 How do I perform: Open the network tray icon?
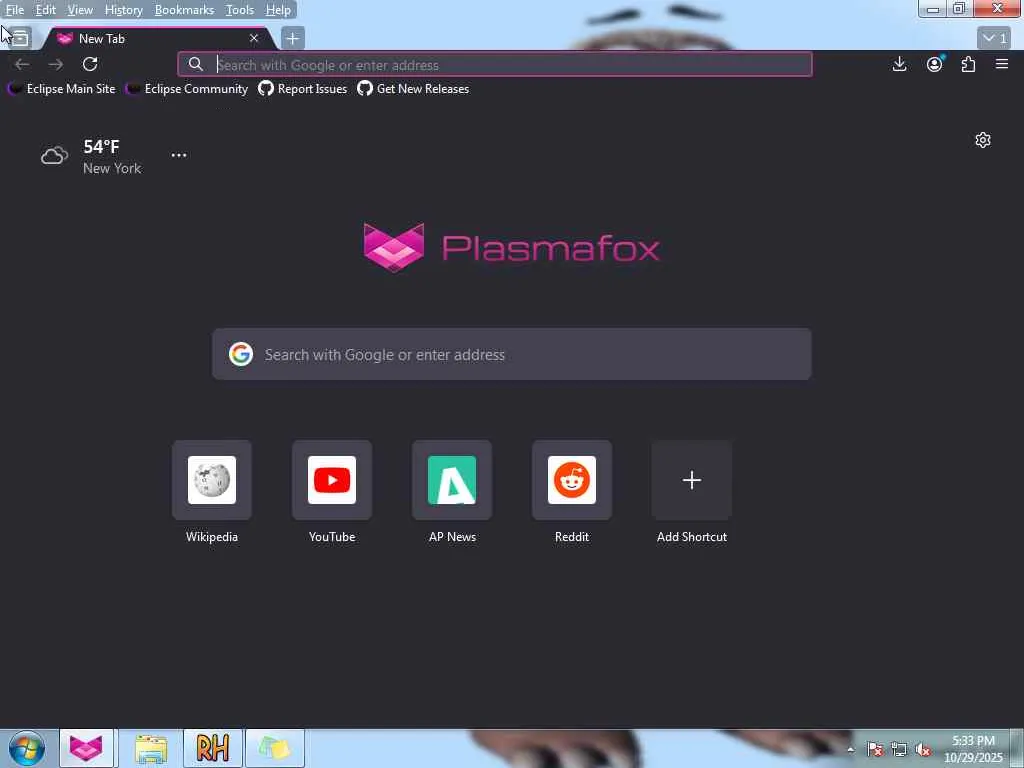899,749
